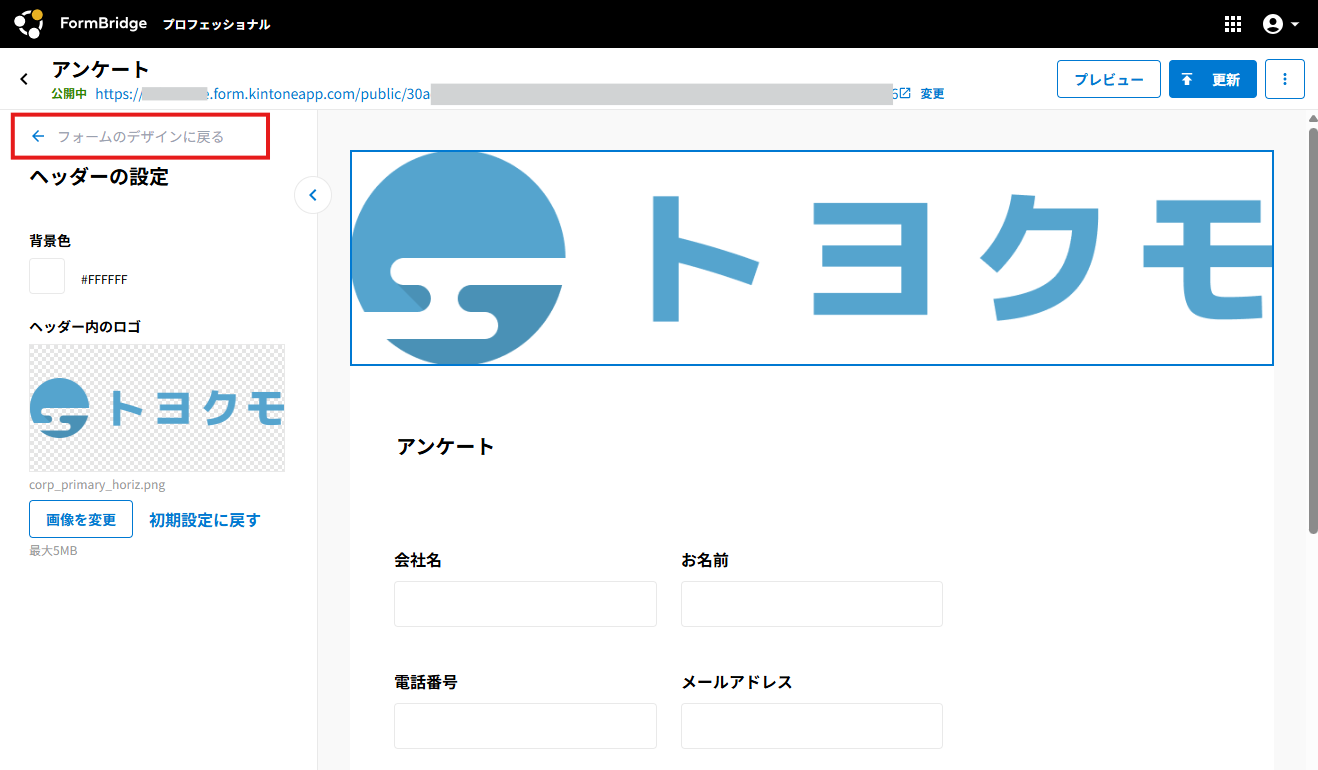This screenshot has height=770, width=1318.
Task: Click the #FFFFFF color value
Action: point(104,279)
